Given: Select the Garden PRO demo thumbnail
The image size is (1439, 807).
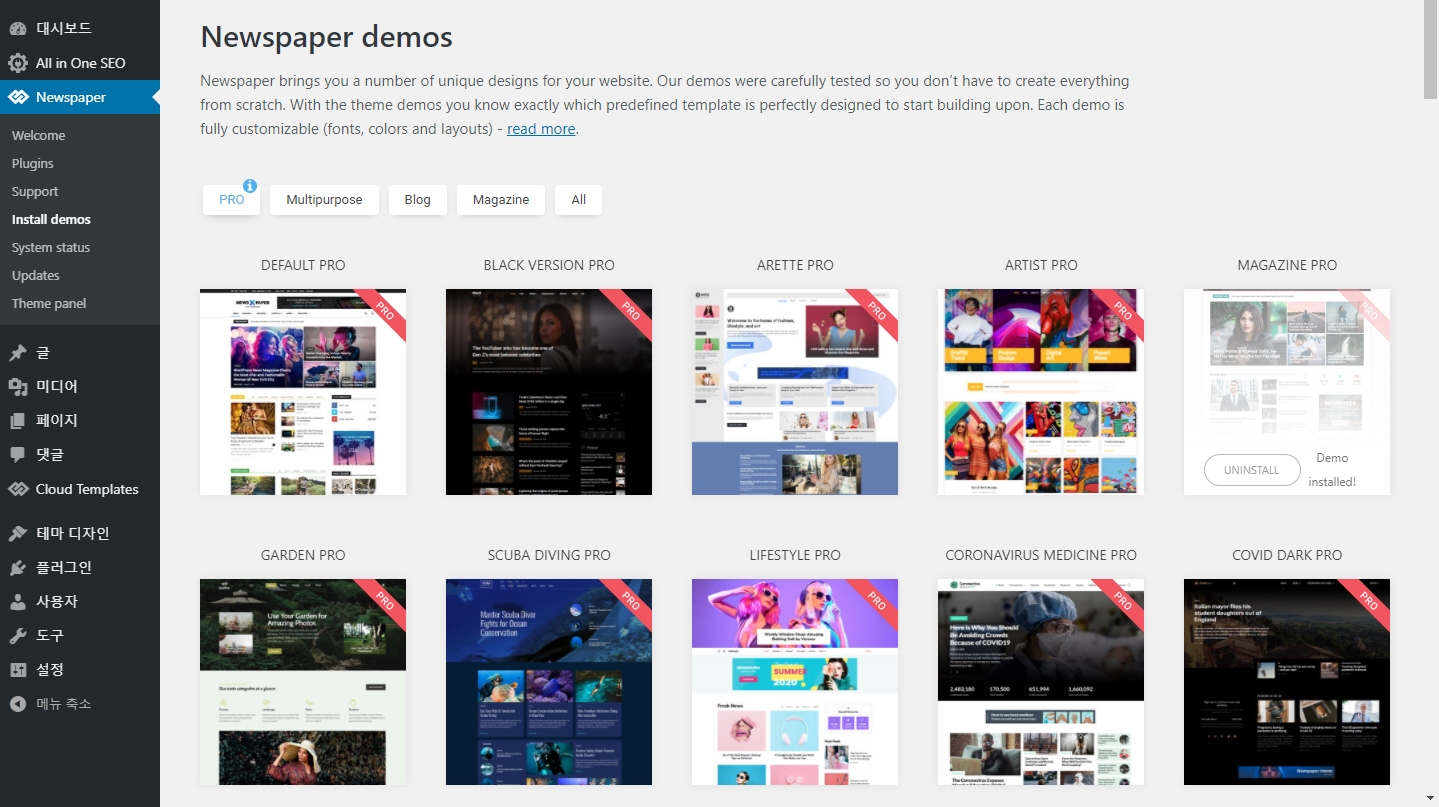Looking at the screenshot, I should click(x=303, y=682).
